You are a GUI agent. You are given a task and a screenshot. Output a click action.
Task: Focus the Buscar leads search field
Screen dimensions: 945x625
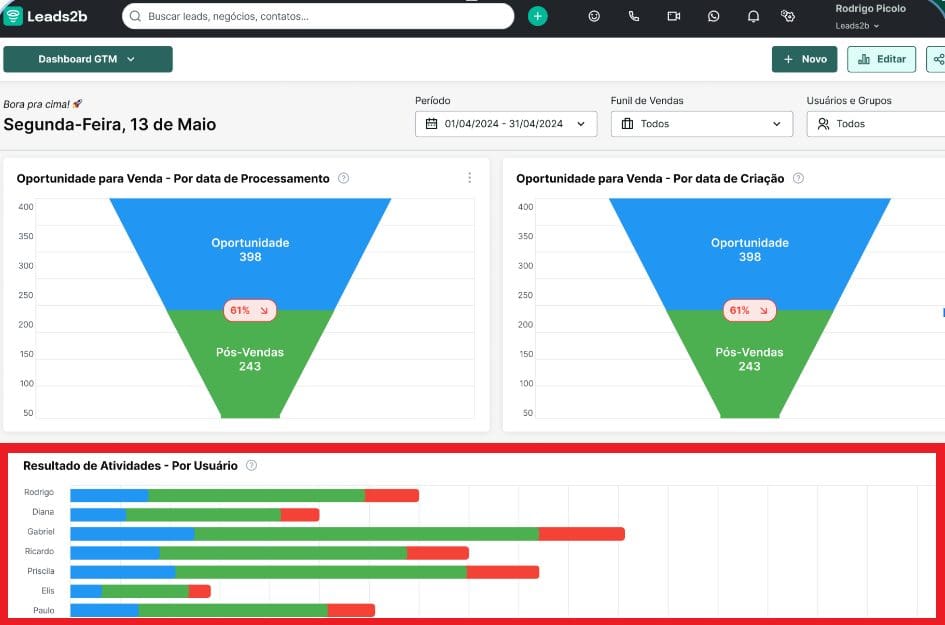click(318, 16)
